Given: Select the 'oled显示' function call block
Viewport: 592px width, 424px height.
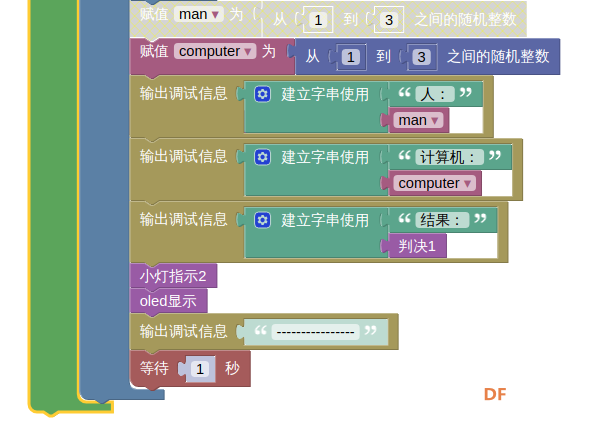Looking at the screenshot, I should [169, 301].
